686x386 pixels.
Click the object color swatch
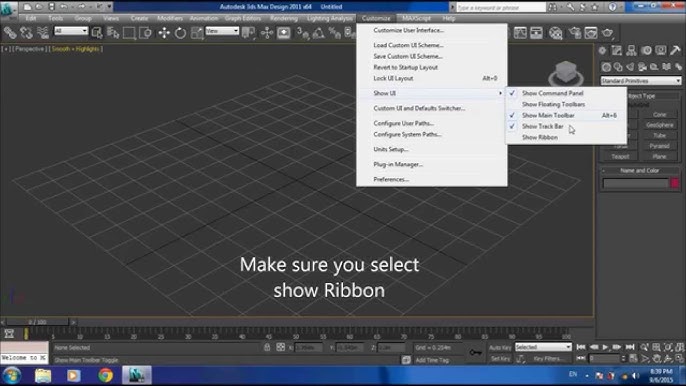pyautogui.click(x=675, y=183)
